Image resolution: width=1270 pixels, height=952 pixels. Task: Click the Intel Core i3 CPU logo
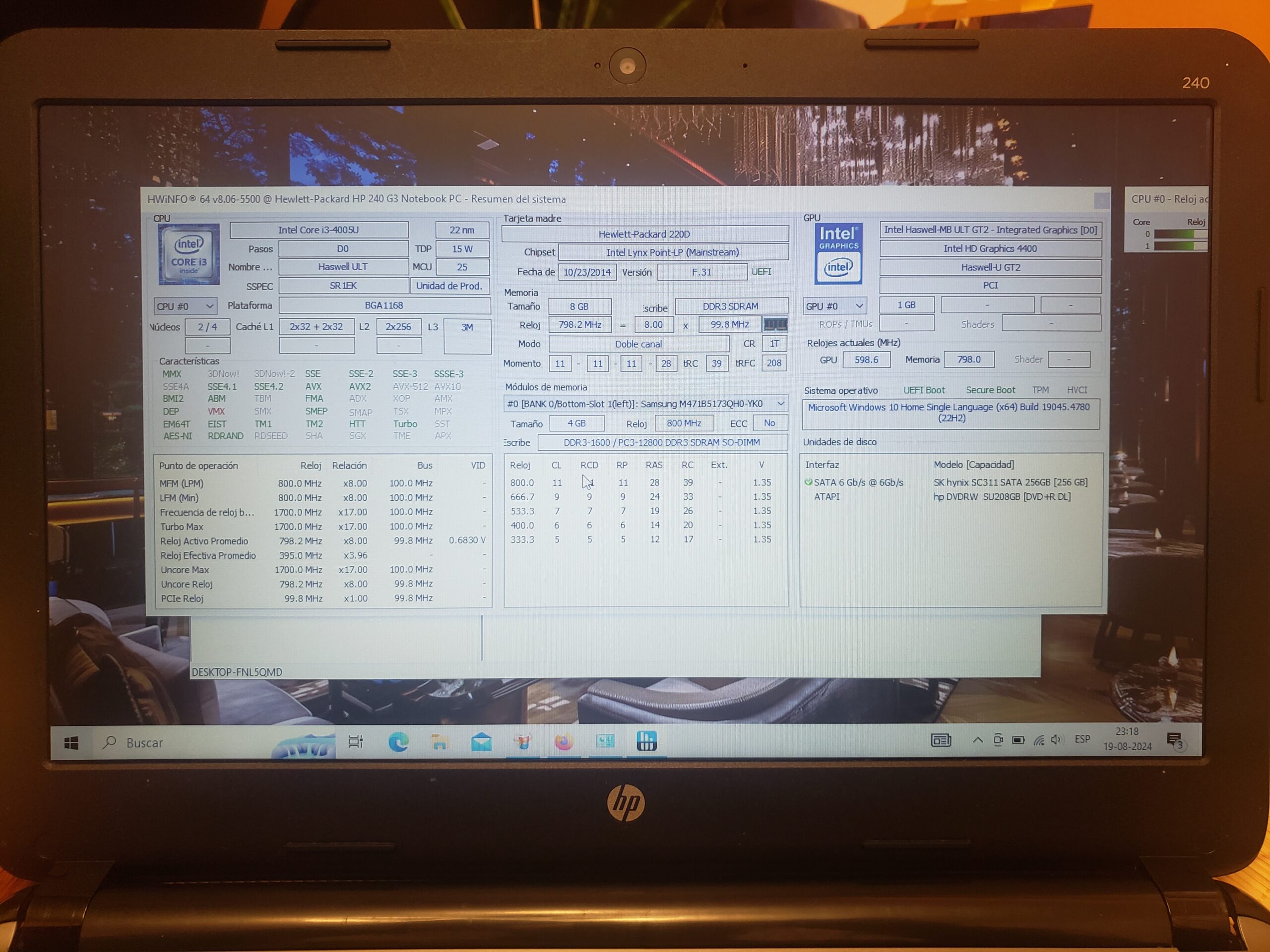point(189,254)
